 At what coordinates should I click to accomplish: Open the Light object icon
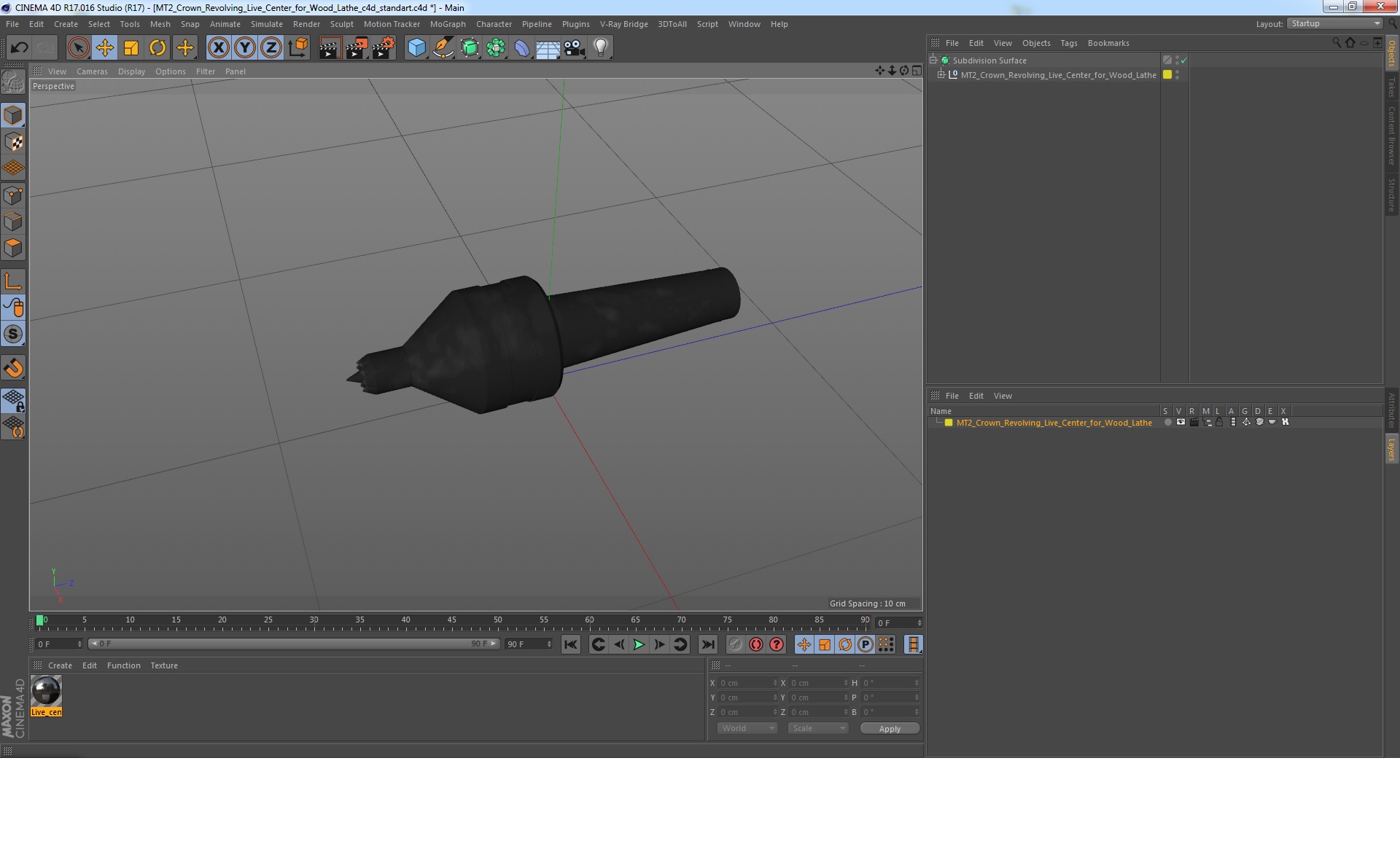(x=600, y=48)
